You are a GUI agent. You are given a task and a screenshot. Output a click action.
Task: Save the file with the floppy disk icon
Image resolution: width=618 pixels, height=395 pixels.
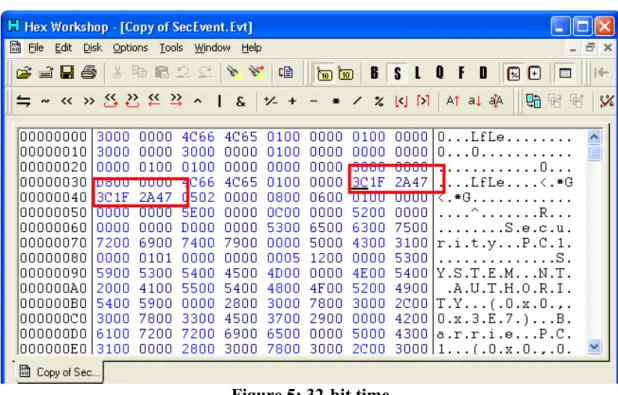pos(67,73)
